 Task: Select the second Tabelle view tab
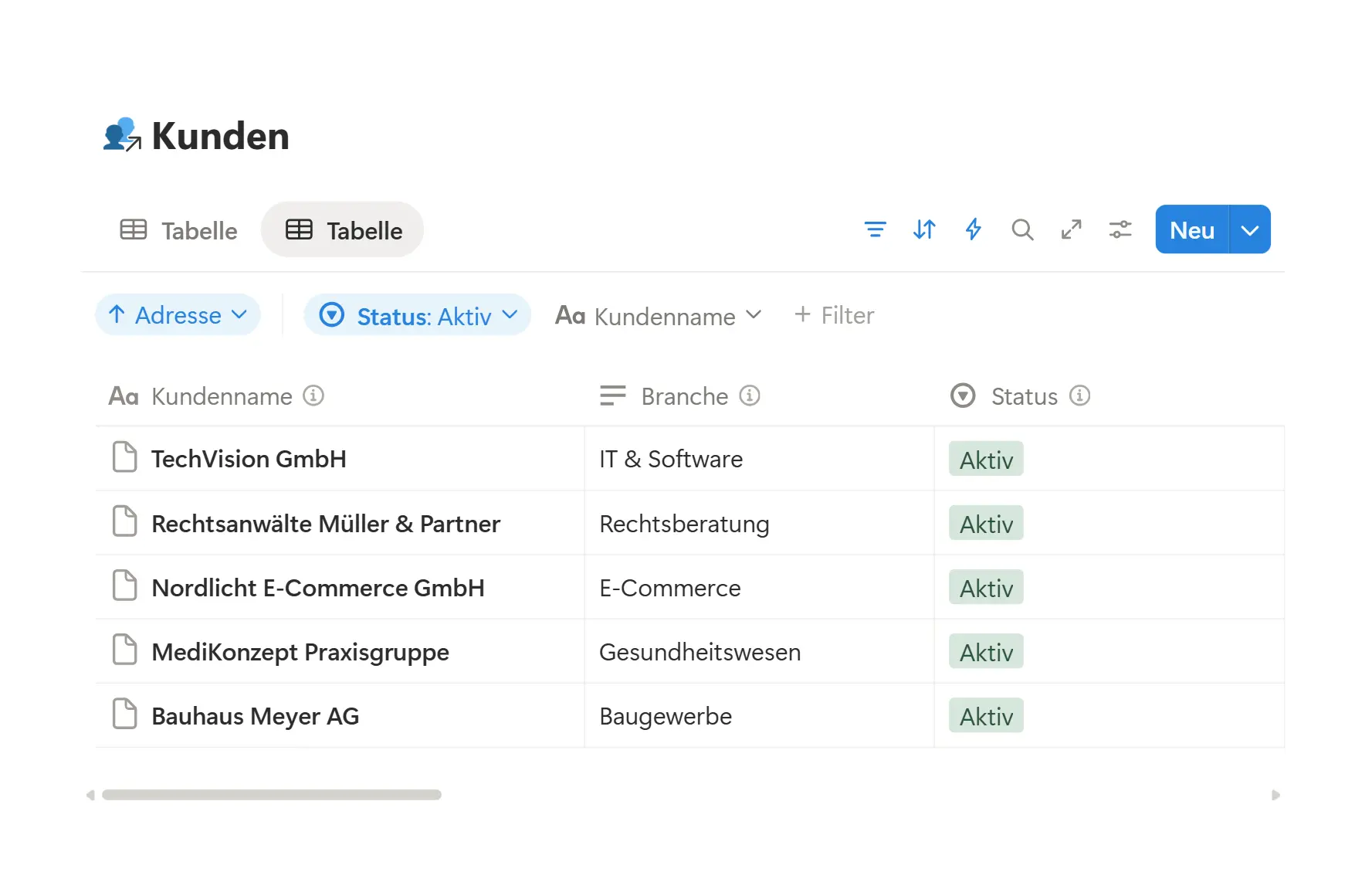pos(342,229)
